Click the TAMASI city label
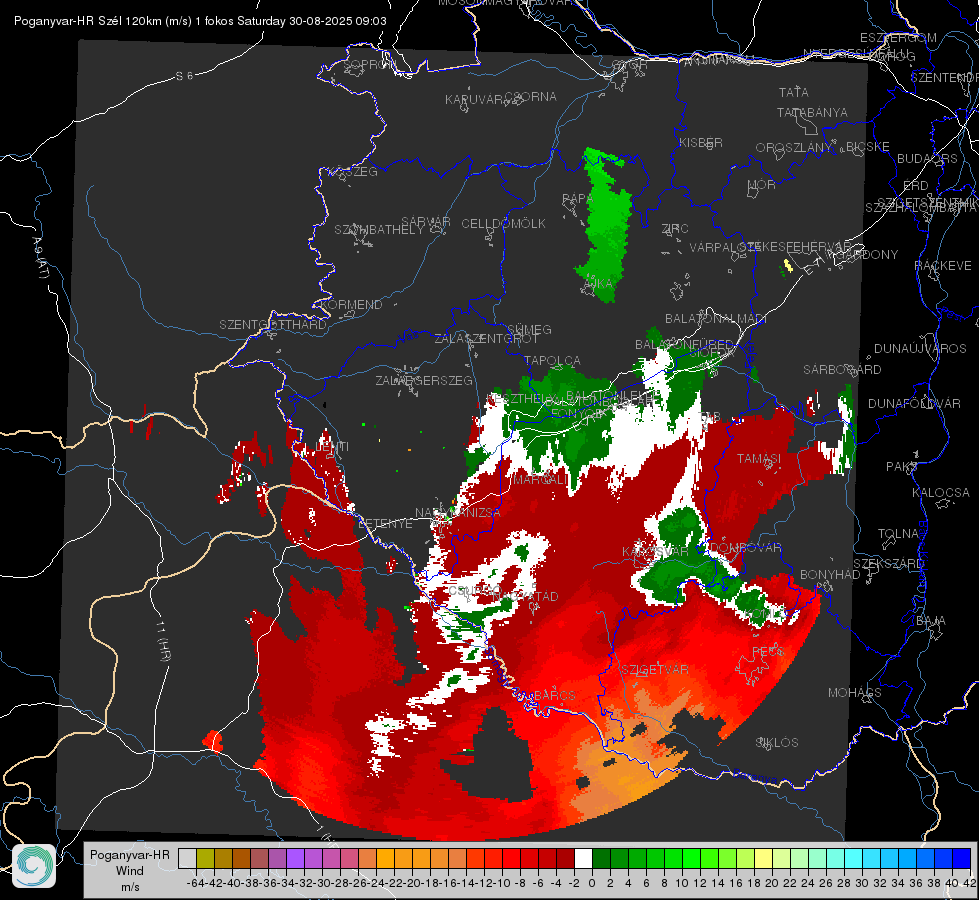The image size is (979, 900). (x=759, y=458)
